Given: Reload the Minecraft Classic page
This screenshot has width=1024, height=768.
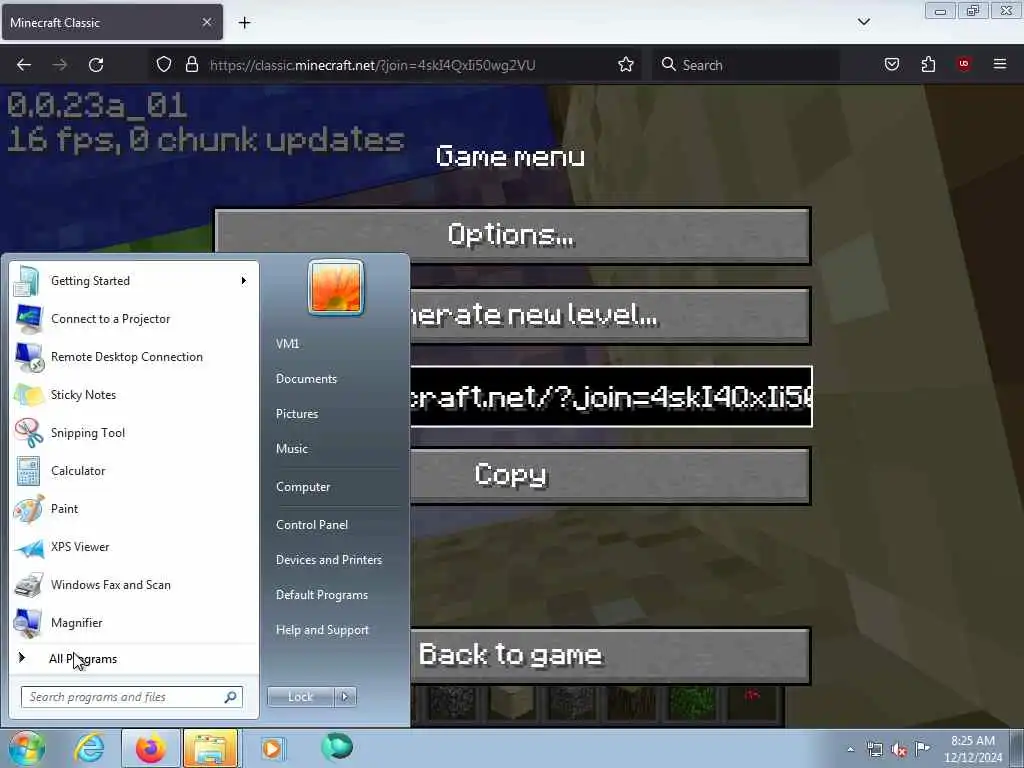Looking at the screenshot, I should coord(96,65).
